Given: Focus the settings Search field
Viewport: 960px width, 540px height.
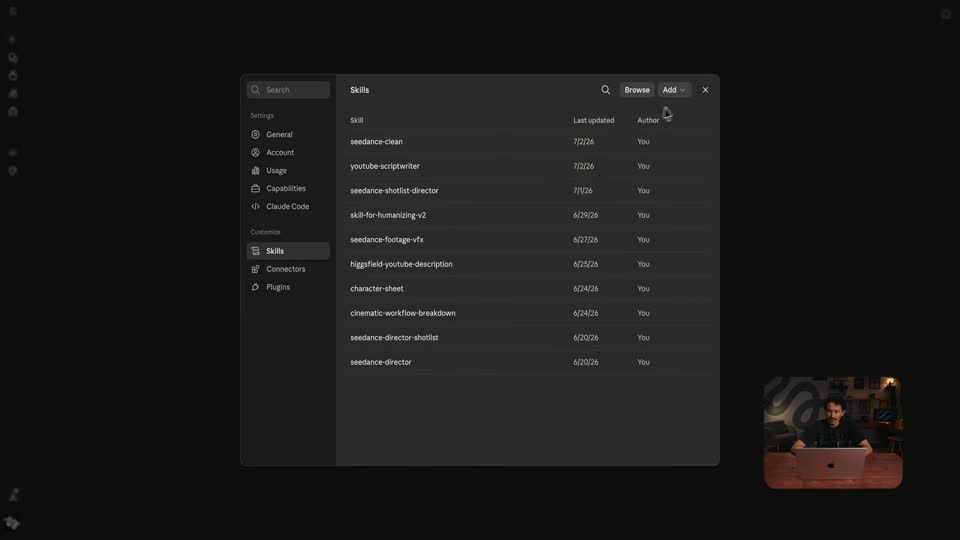Looking at the screenshot, I should [288, 90].
